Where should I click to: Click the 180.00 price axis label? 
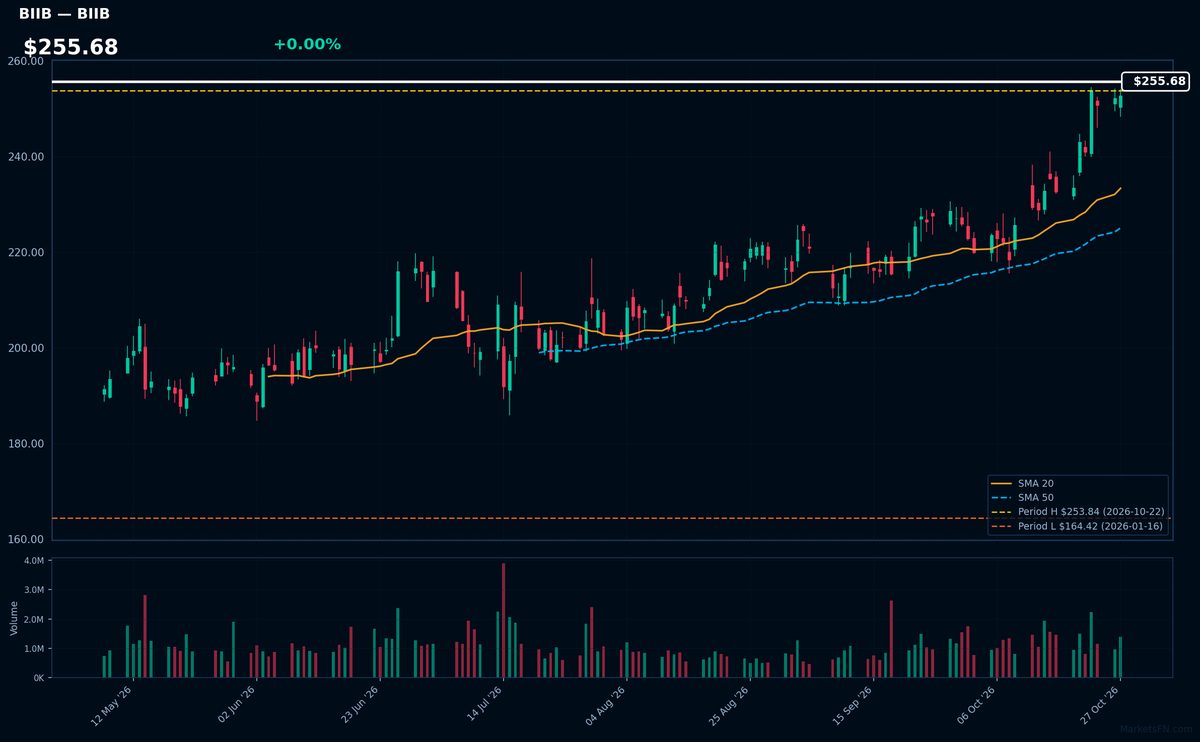(25, 444)
